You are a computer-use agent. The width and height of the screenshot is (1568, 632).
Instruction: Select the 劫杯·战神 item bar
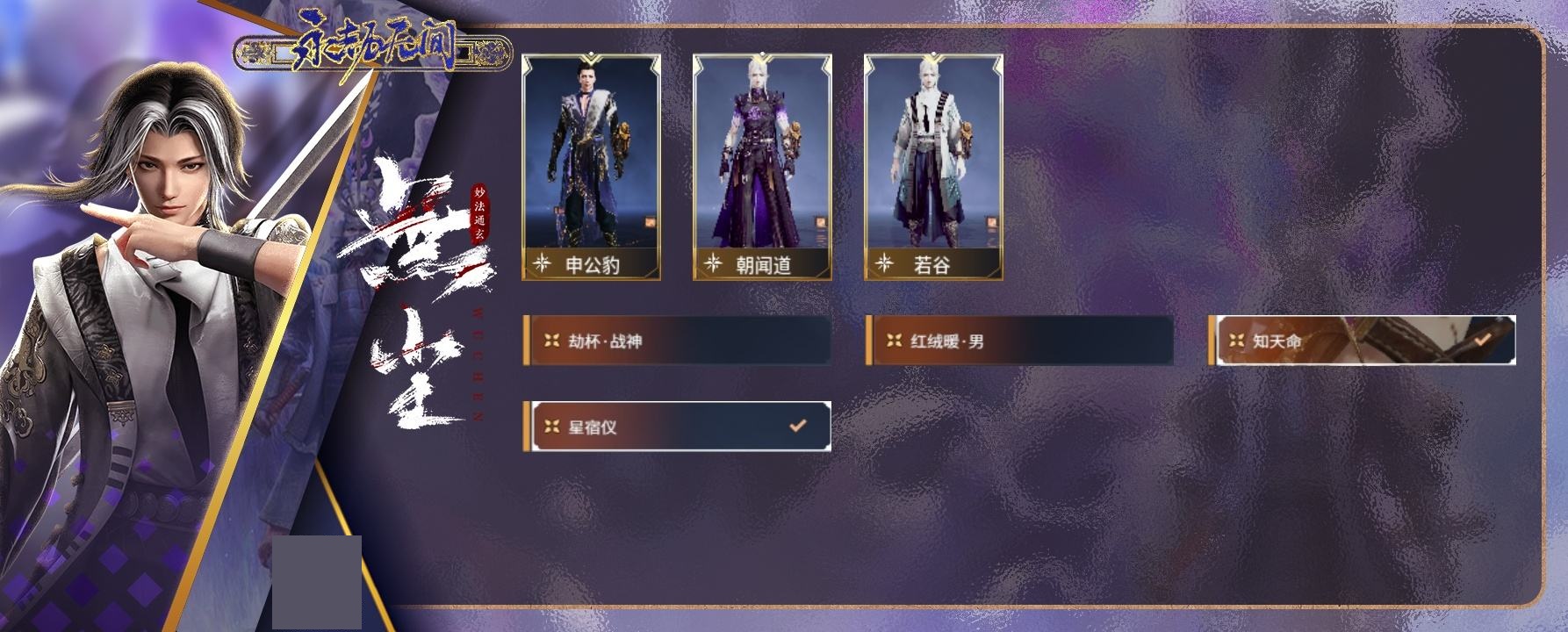[x=677, y=341]
